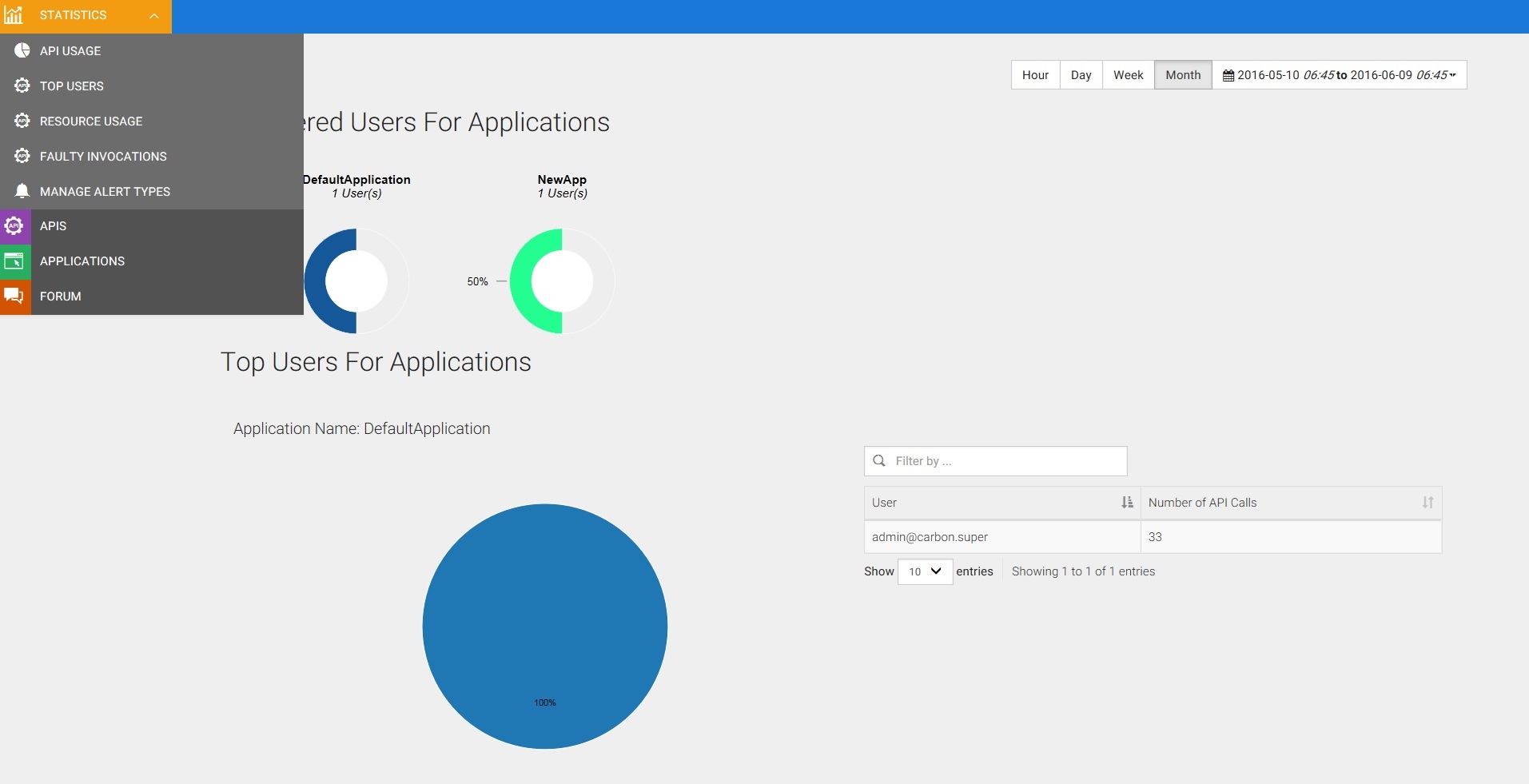The image size is (1529, 784).
Task: Open Forum via the chat bubble icon
Action: click(14, 296)
